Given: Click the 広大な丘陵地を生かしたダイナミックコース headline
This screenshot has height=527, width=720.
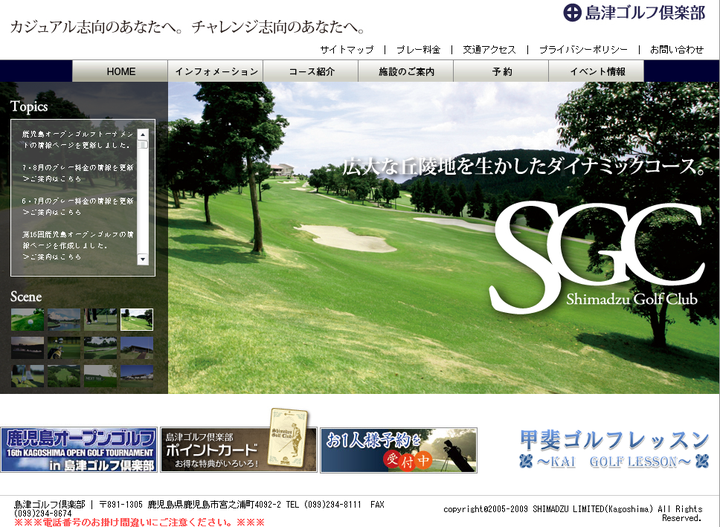Looking at the screenshot, I should click(523, 166).
